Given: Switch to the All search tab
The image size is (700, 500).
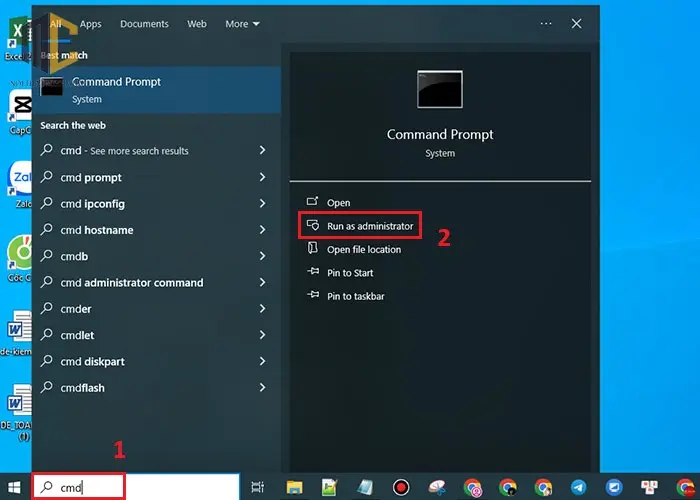Looking at the screenshot, I should 56,24.
